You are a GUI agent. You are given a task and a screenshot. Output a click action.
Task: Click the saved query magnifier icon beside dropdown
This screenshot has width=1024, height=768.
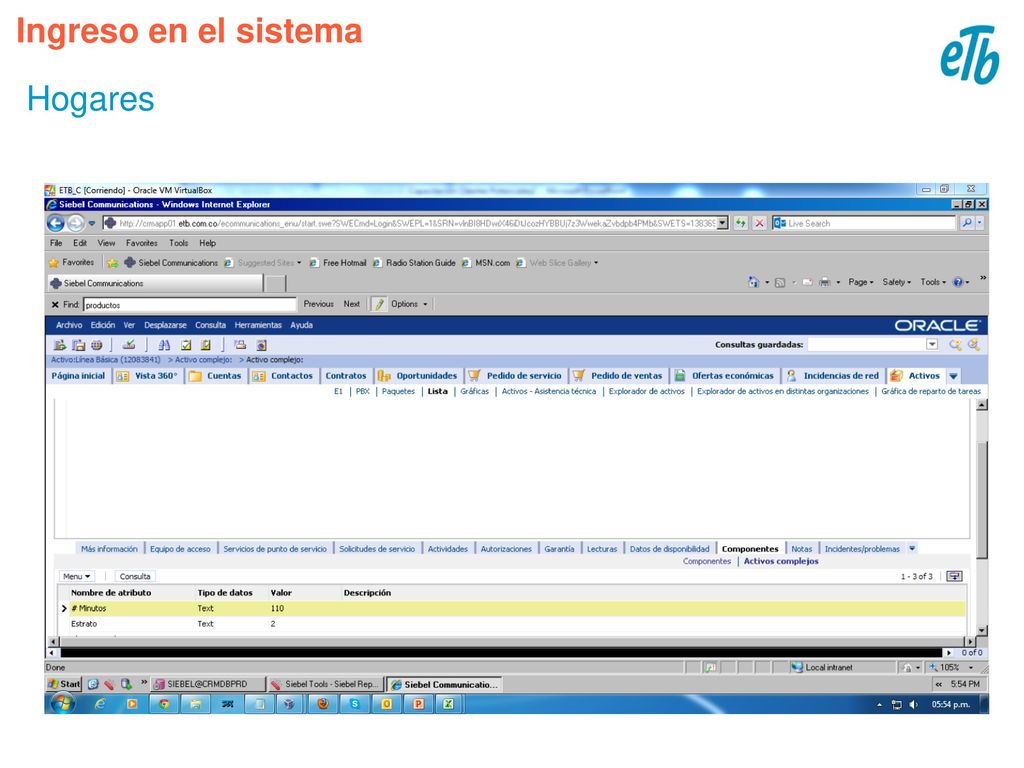[955, 345]
